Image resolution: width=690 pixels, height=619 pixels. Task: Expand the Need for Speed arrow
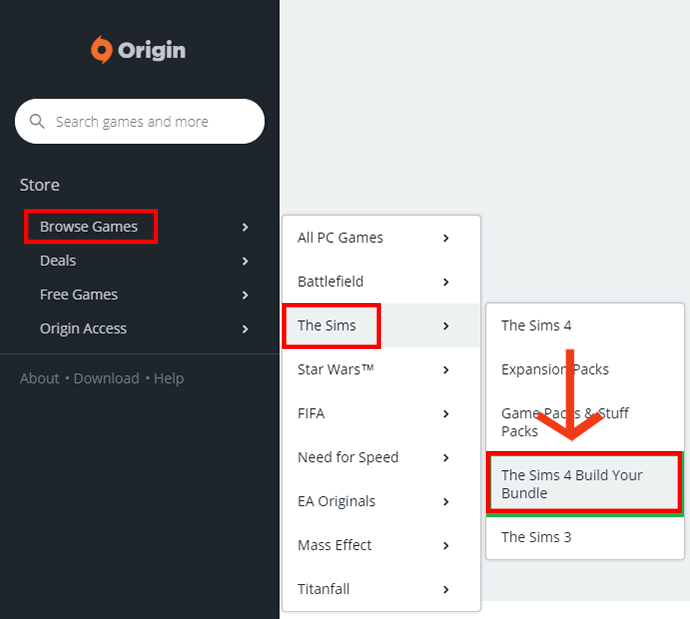(x=446, y=458)
